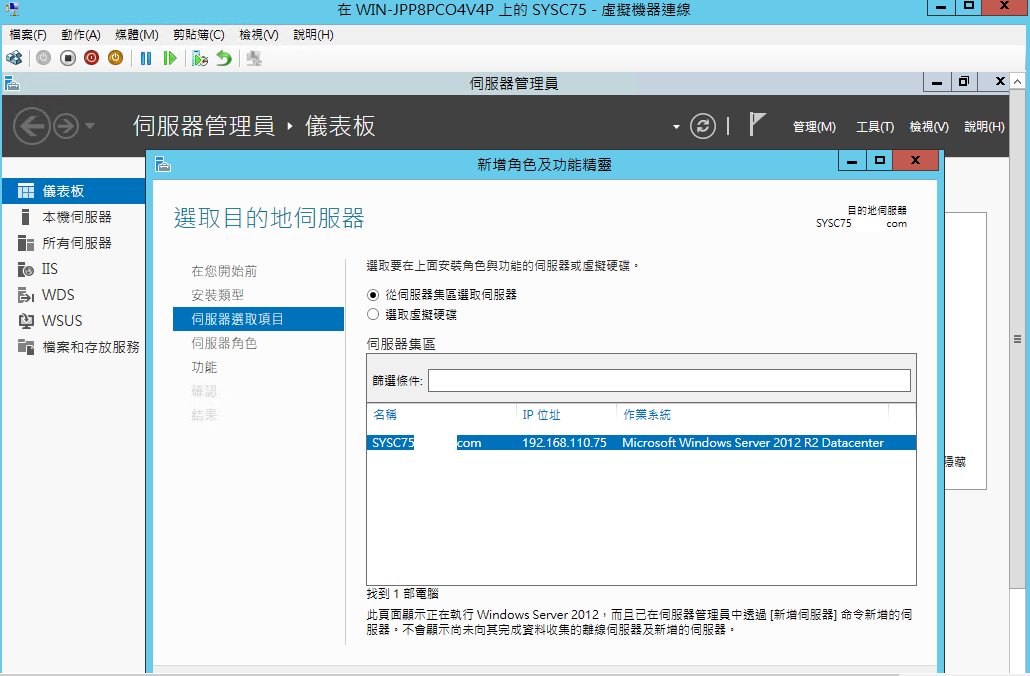Go back with the Server Manager back arrow

[x=32, y=125]
